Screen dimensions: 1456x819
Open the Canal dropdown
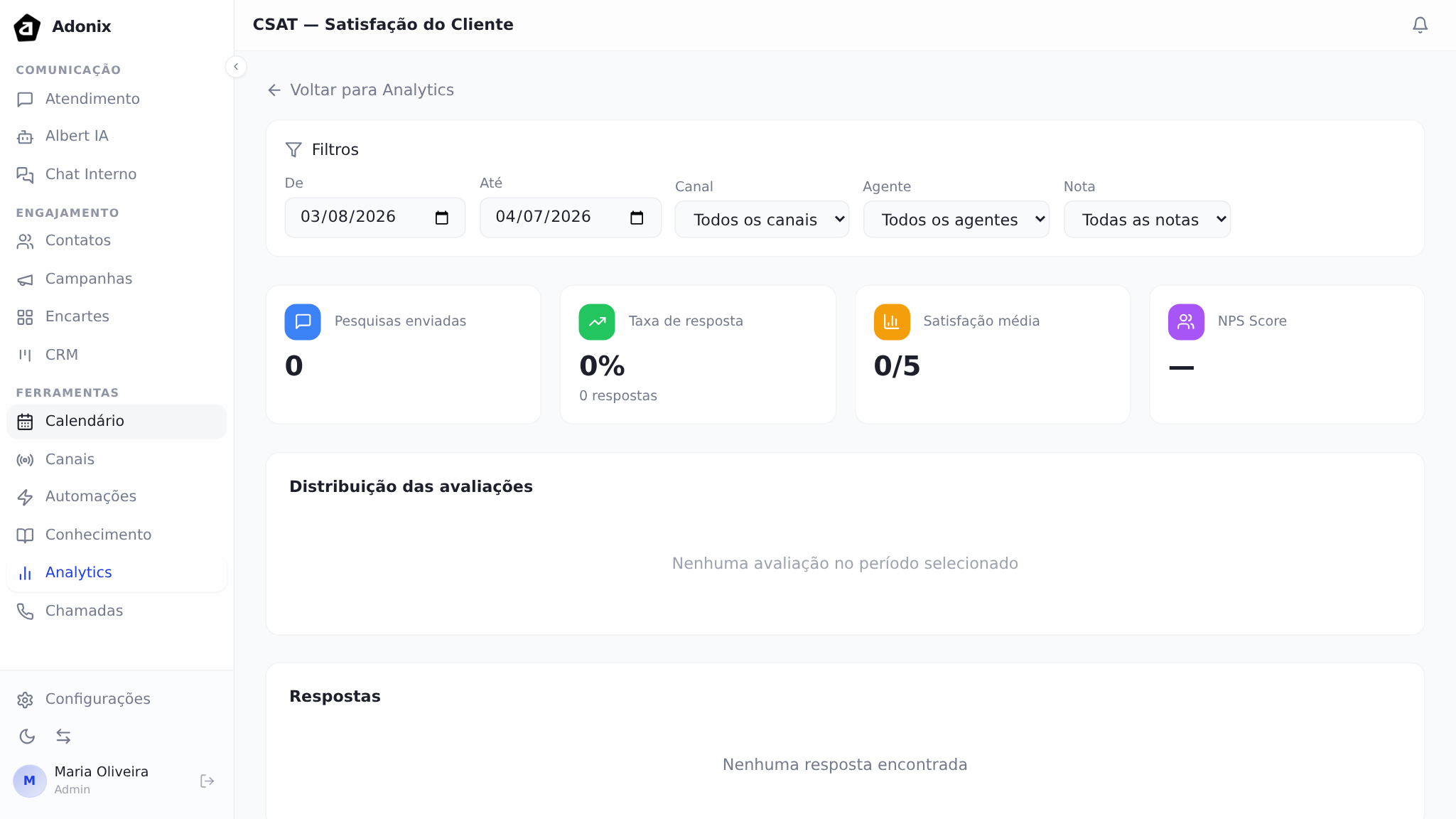pos(761,219)
